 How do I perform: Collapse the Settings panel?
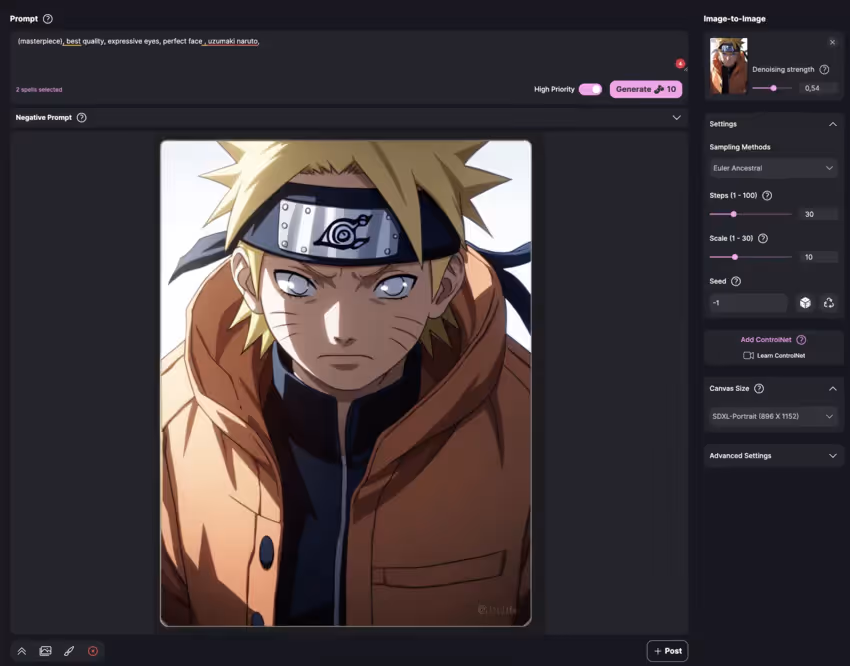point(833,123)
